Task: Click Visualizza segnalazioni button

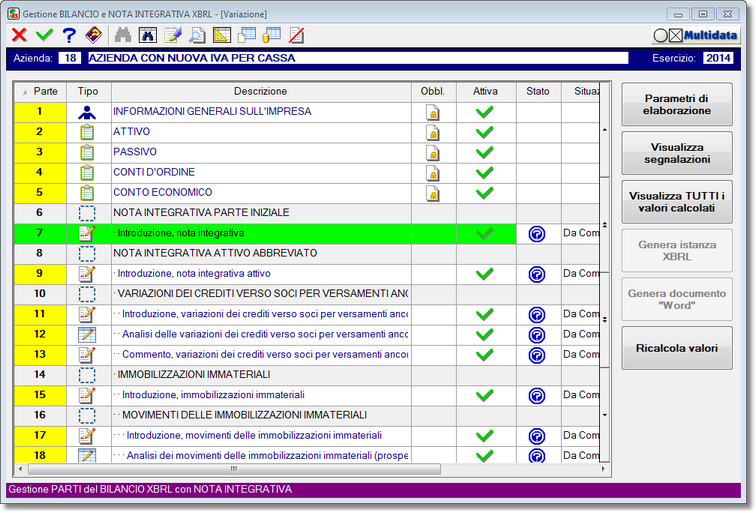Action: [676, 153]
